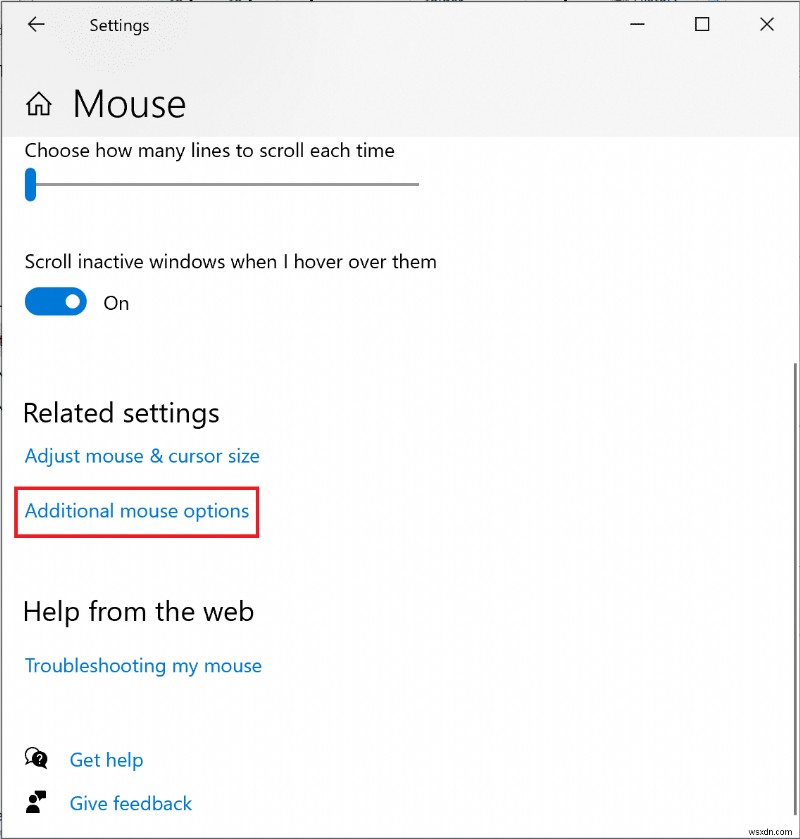
Task: Click the Settings title in the title bar
Action: coord(118,24)
